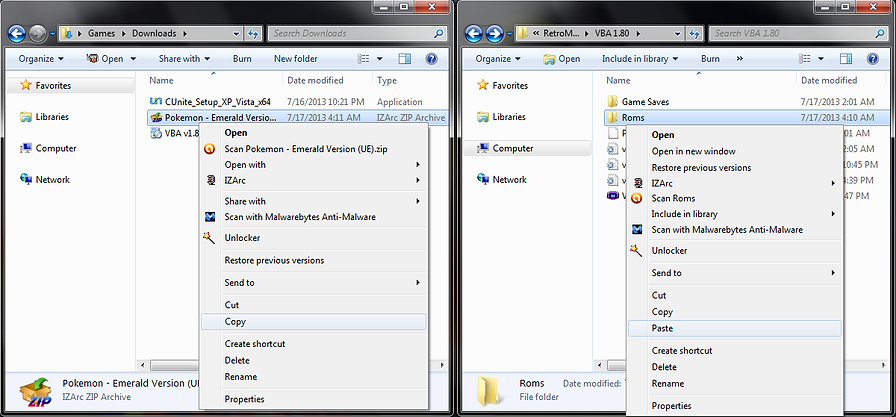Viewport: 896px width, 417px height.
Task: Toggle preview pane icon in Downloads window
Action: [x=405, y=59]
